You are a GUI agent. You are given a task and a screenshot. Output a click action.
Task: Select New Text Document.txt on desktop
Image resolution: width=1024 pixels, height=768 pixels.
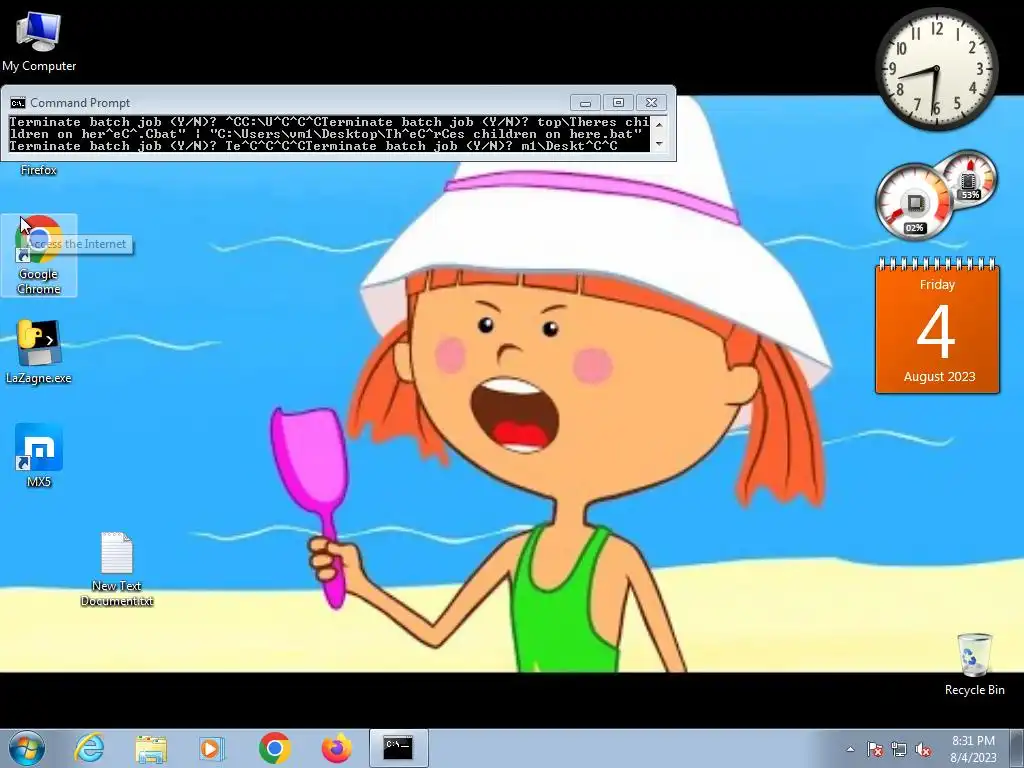117,569
